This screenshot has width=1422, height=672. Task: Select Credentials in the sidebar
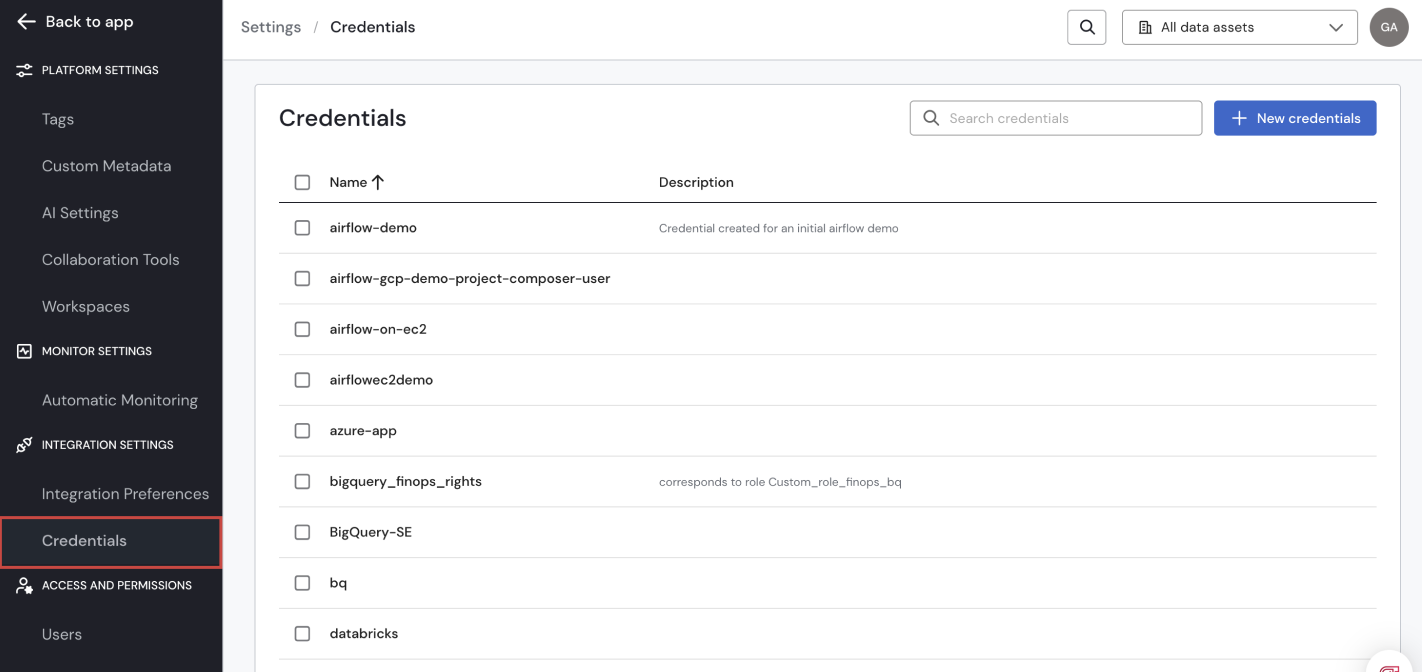point(111,542)
